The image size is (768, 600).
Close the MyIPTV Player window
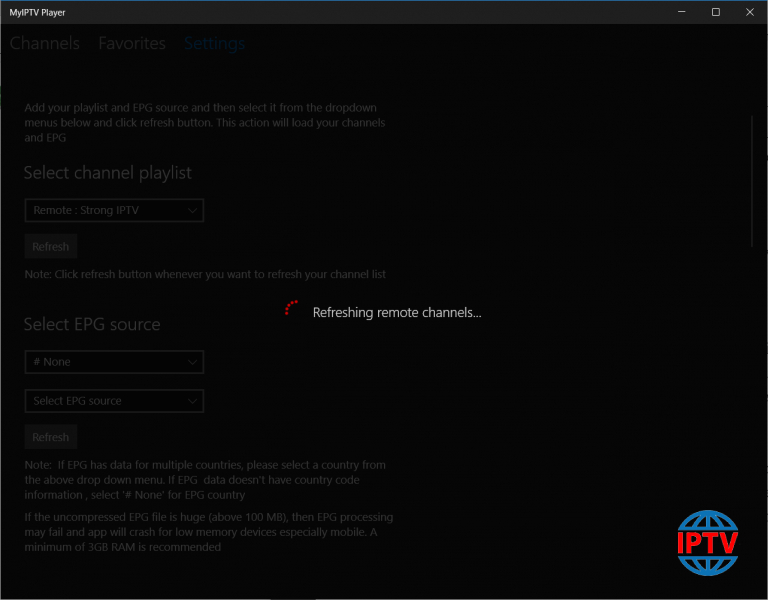pos(750,12)
